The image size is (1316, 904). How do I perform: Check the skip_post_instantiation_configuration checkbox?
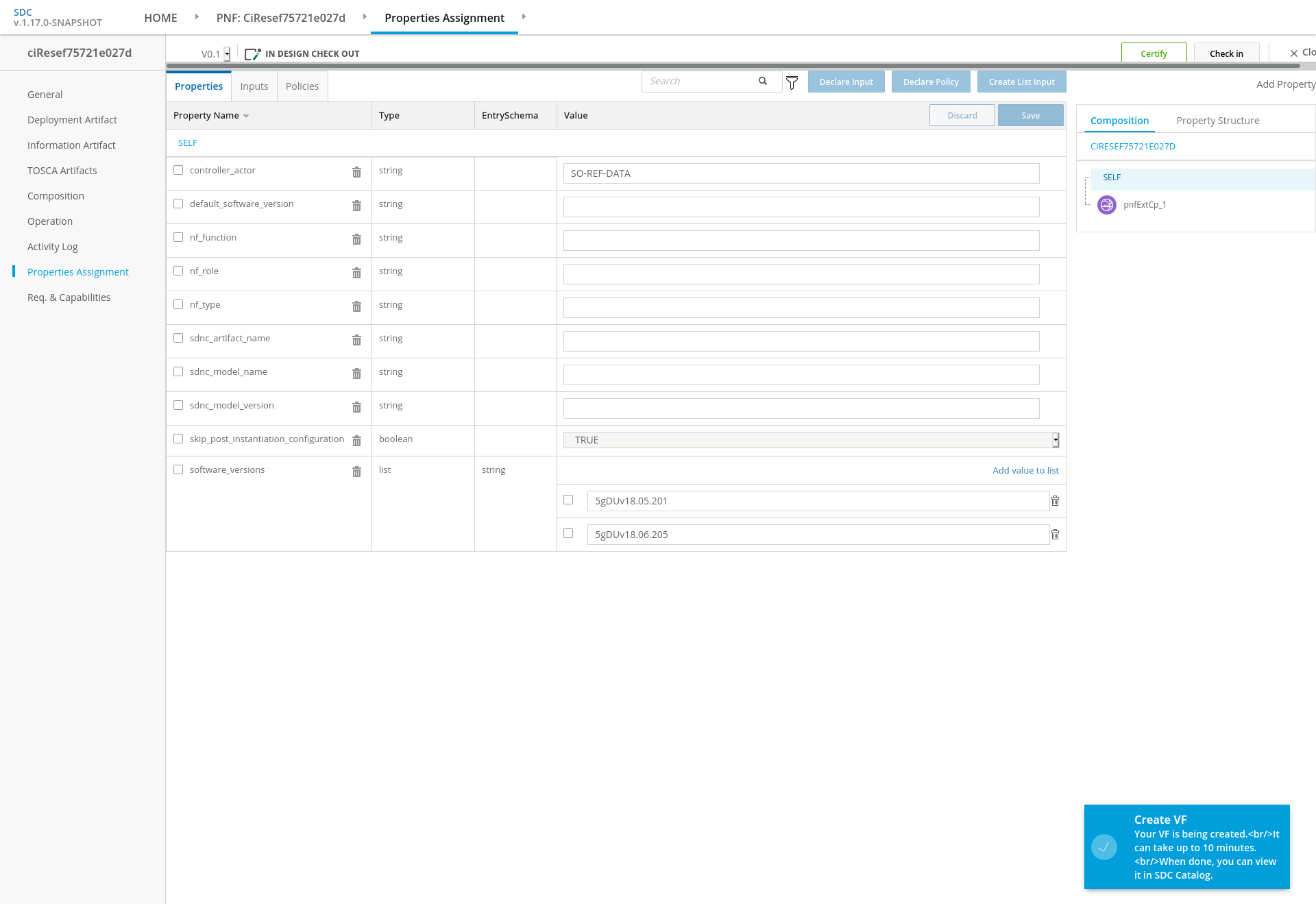tap(178, 439)
